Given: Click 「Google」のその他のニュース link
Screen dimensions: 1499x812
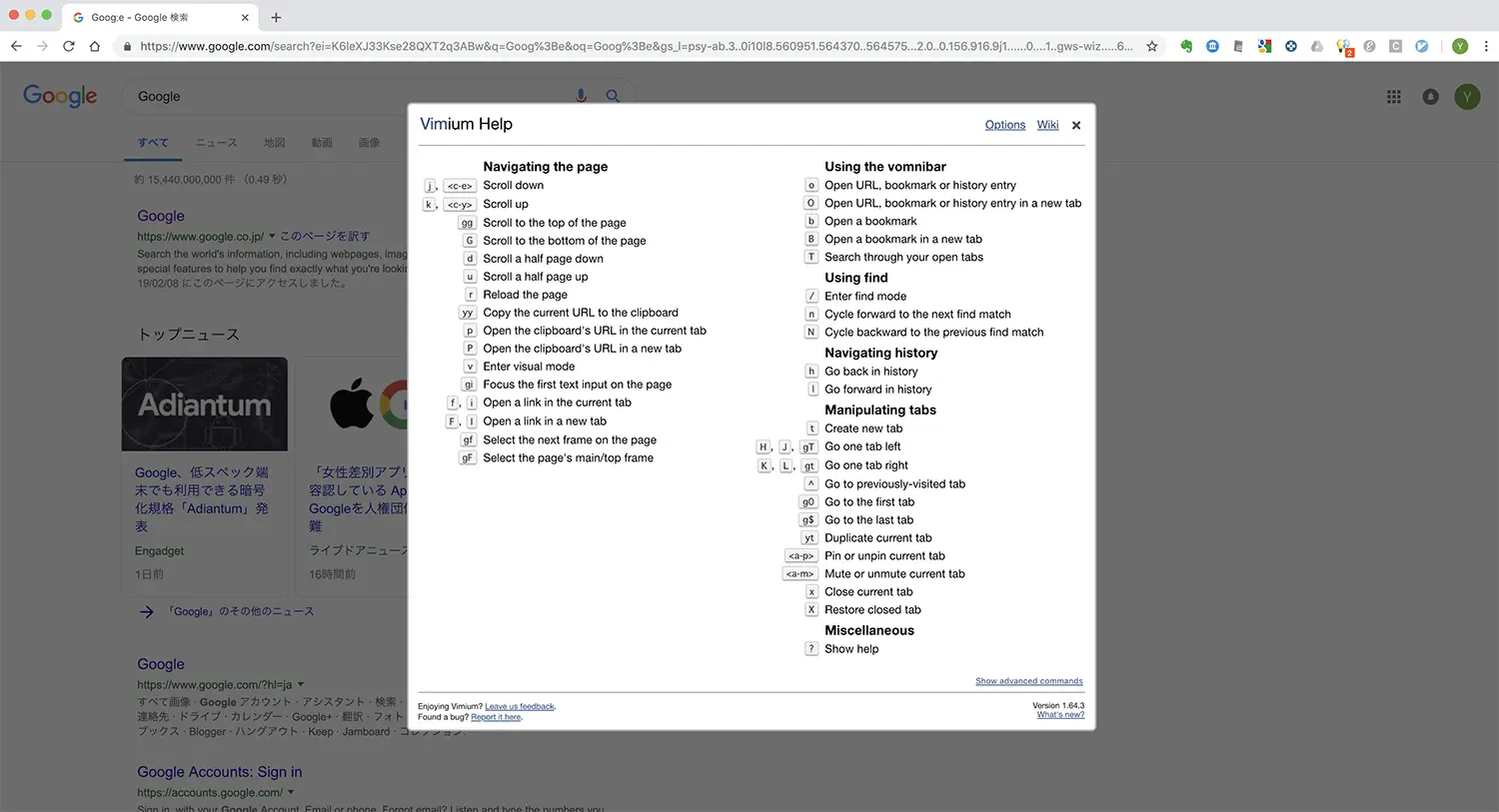Looking at the screenshot, I should click(x=240, y=611).
